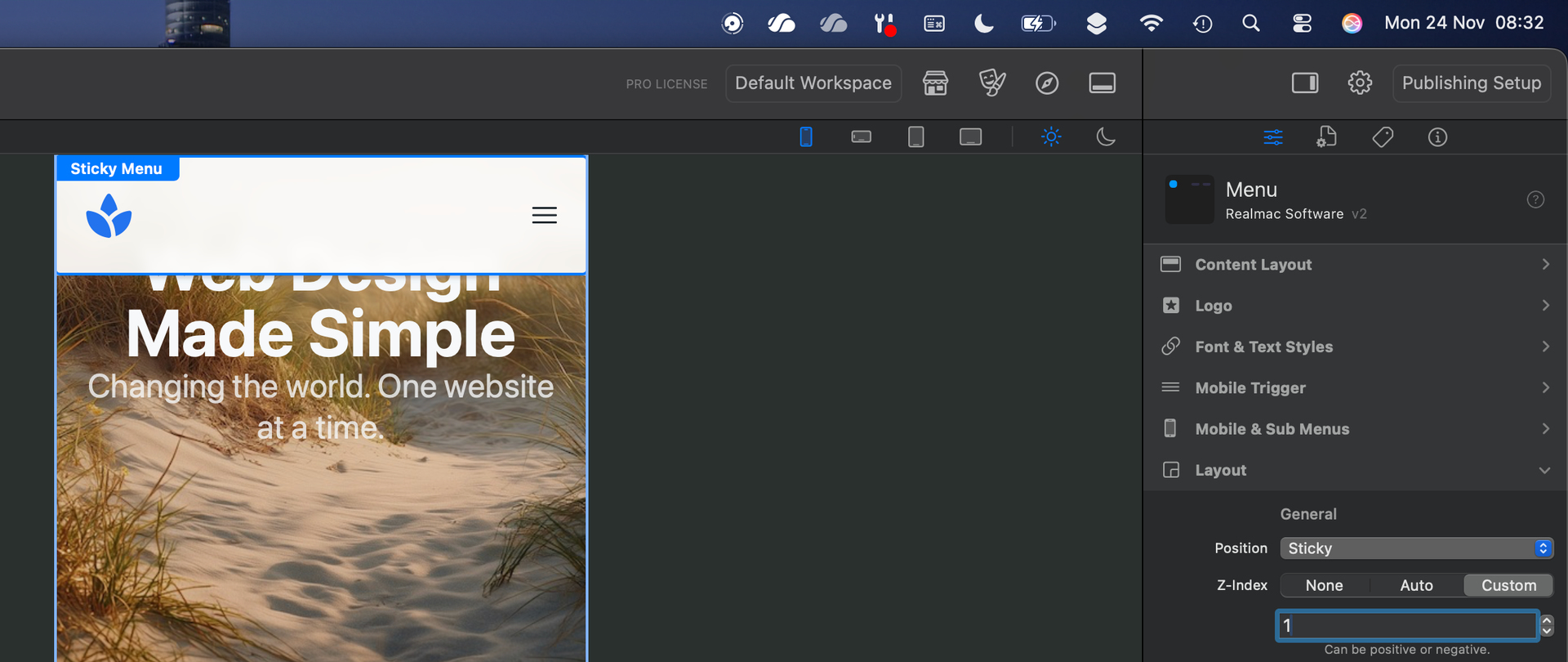The height and width of the screenshot is (662, 1568).
Task: Open the settings gear icon
Action: (1360, 83)
